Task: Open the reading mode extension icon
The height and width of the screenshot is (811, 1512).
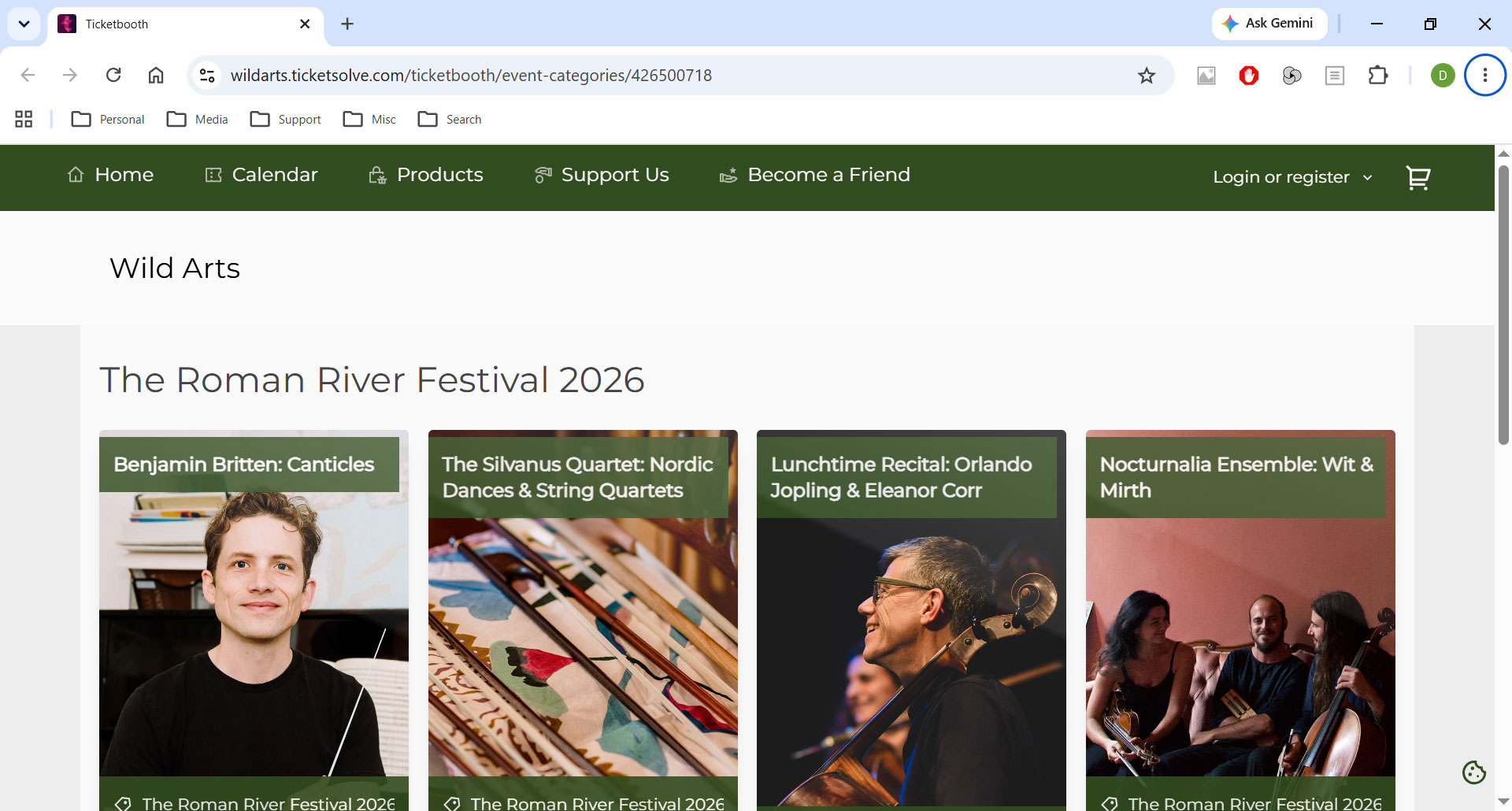Action: pos(1334,76)
